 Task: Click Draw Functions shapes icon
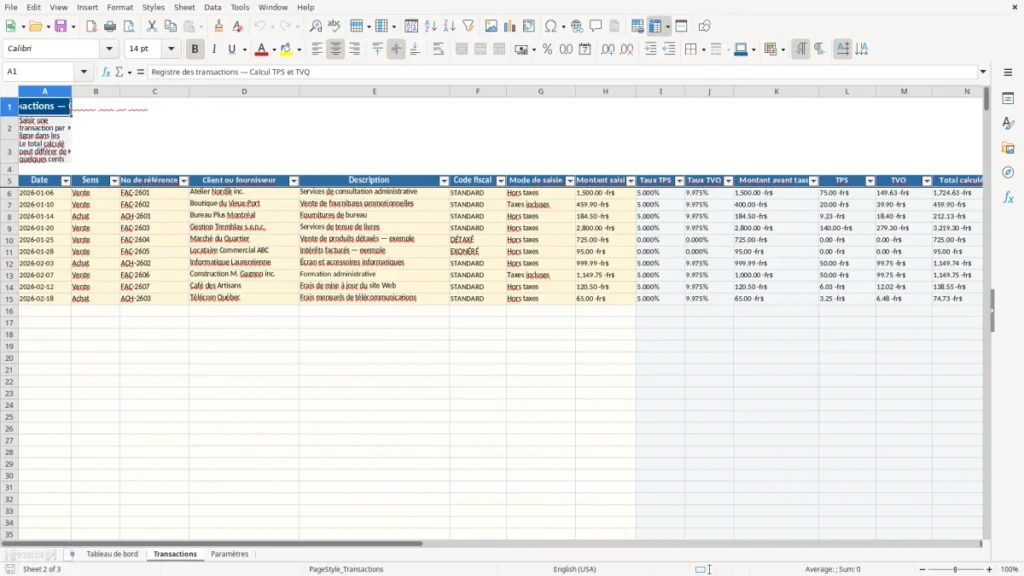[x=704, y=26]
